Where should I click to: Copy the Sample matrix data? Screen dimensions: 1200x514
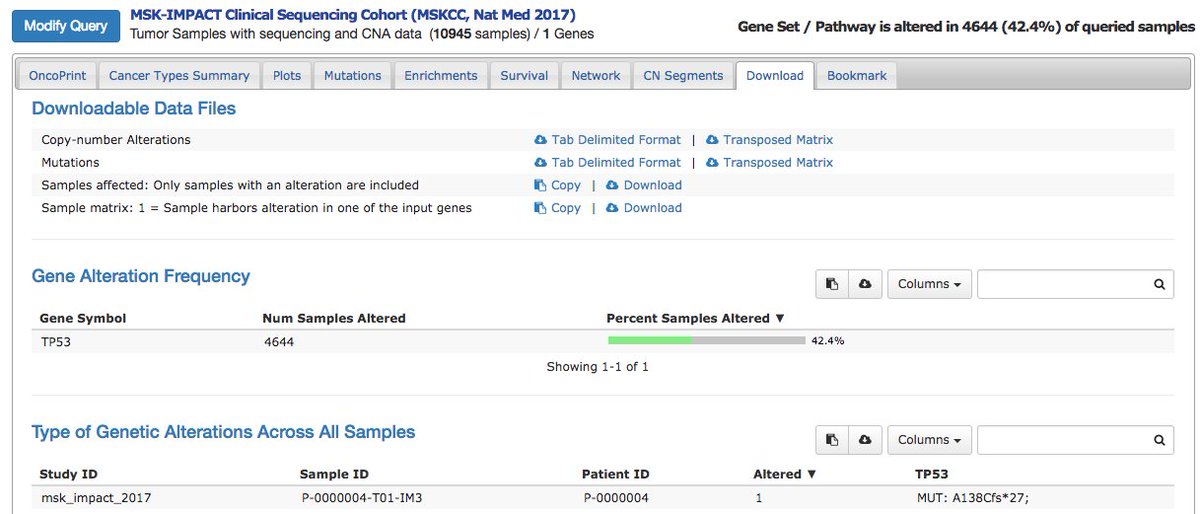coord(558,208)
